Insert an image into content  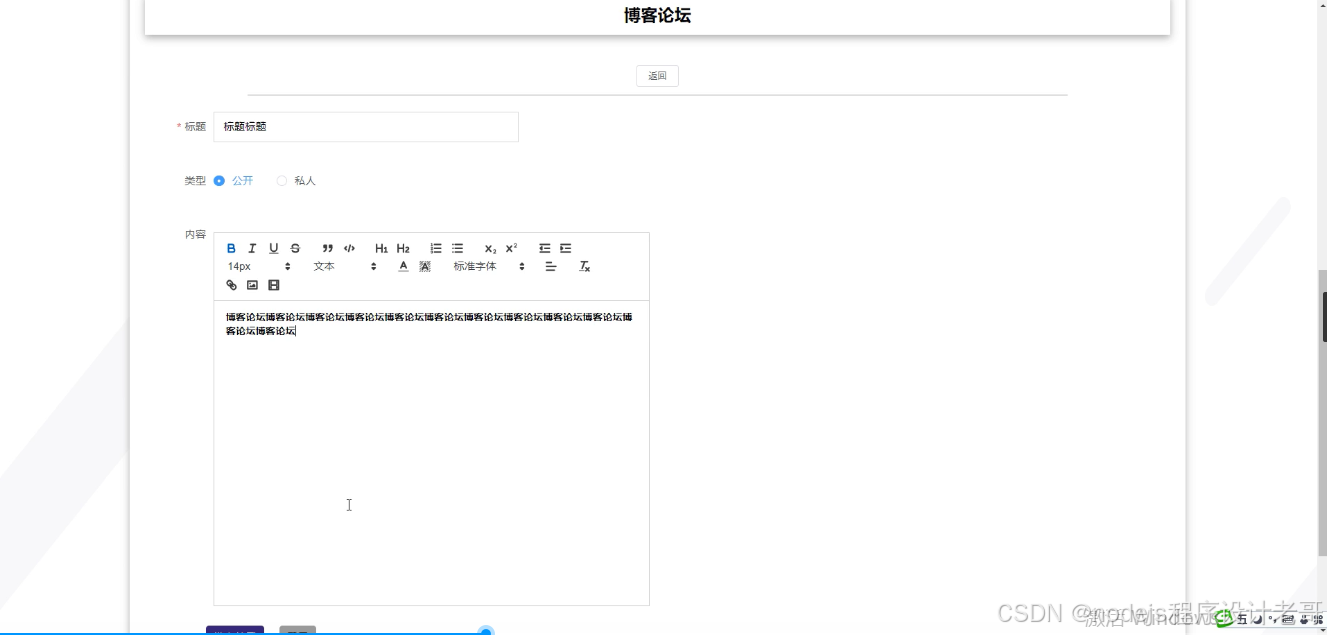click(x=252, y=285)
